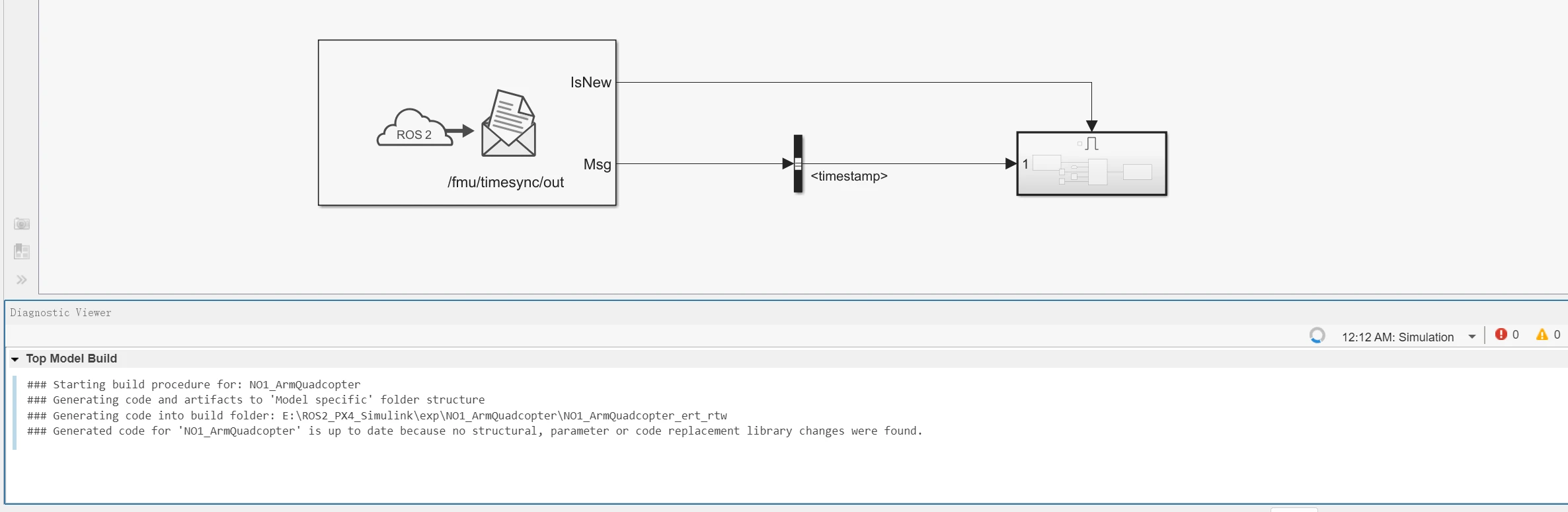Select the IsNew output port label
The height and width of the screenshot is (512, 1568).
(590, 83)
